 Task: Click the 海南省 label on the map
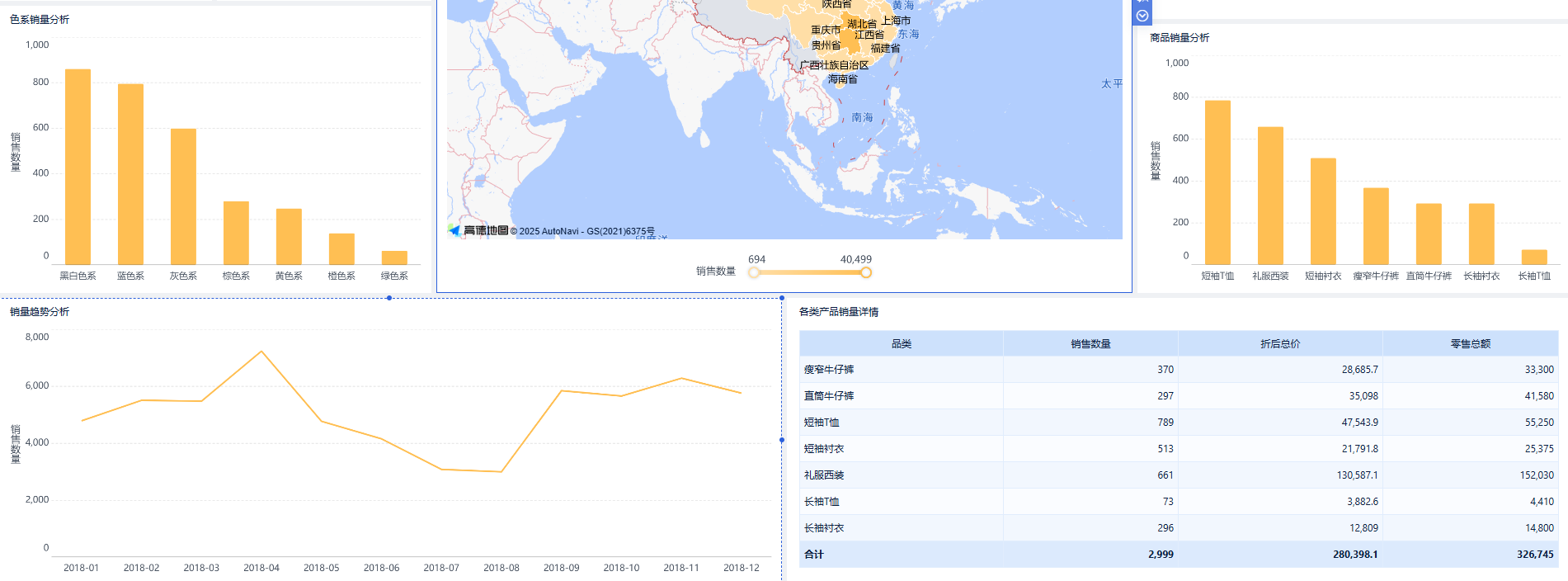click(x=843, y=79)
